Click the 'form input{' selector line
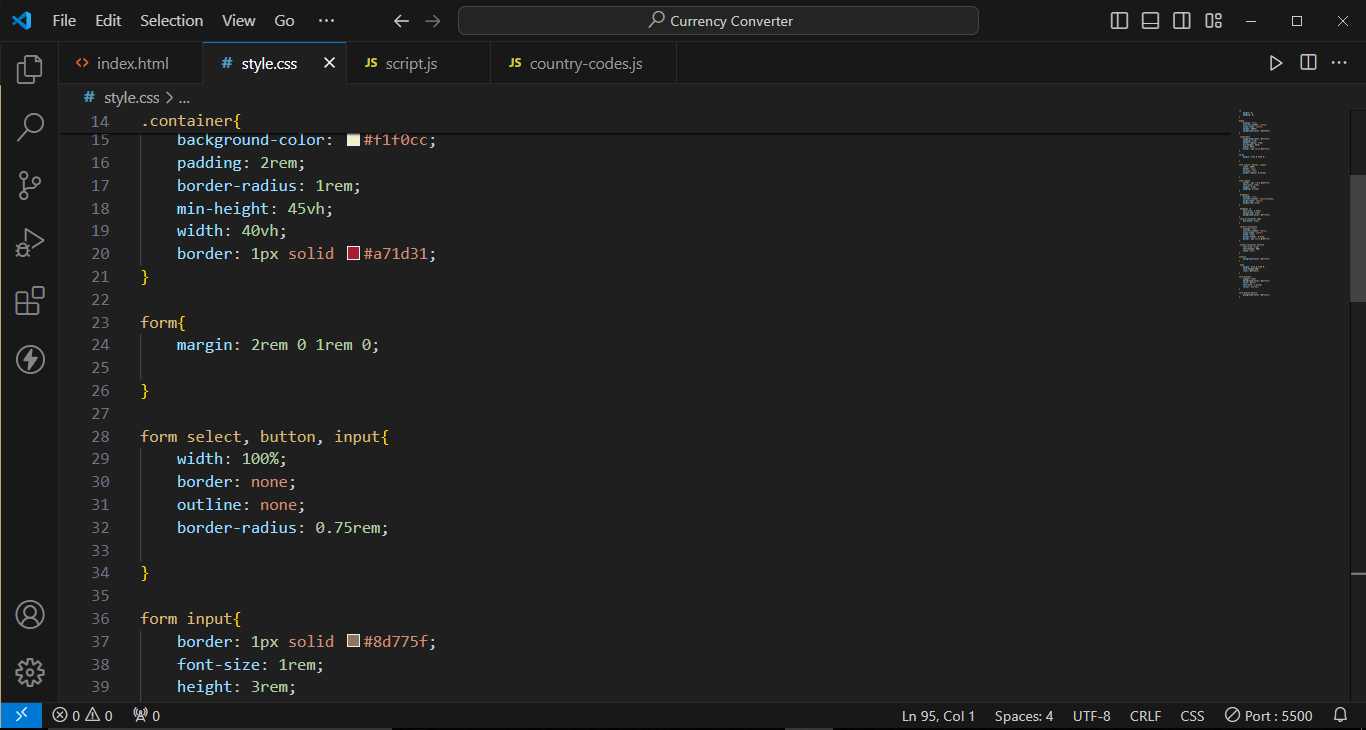This screenshot has width=1366, height=730. (x=191, y=618)
